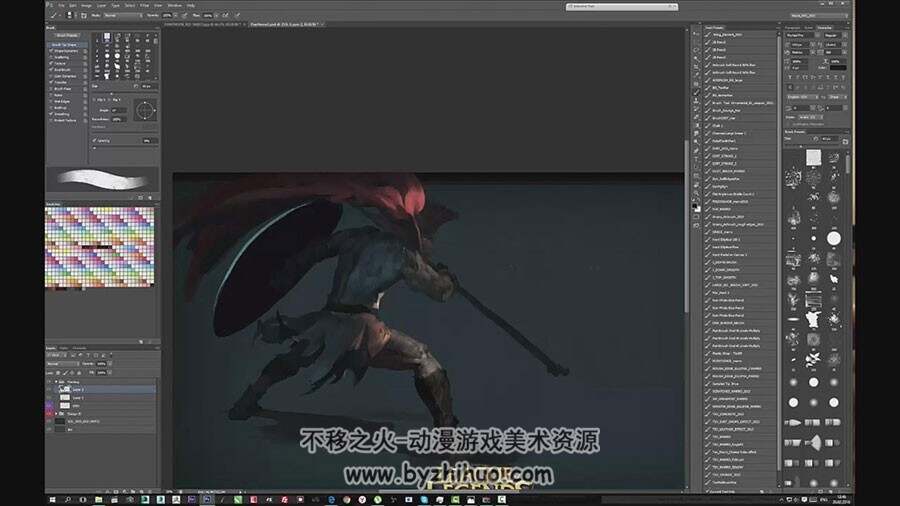Viewport: 900px width, 506px height.
Task: Select Brush Tip Shape in the Brush panel
Action: point(64,44)
